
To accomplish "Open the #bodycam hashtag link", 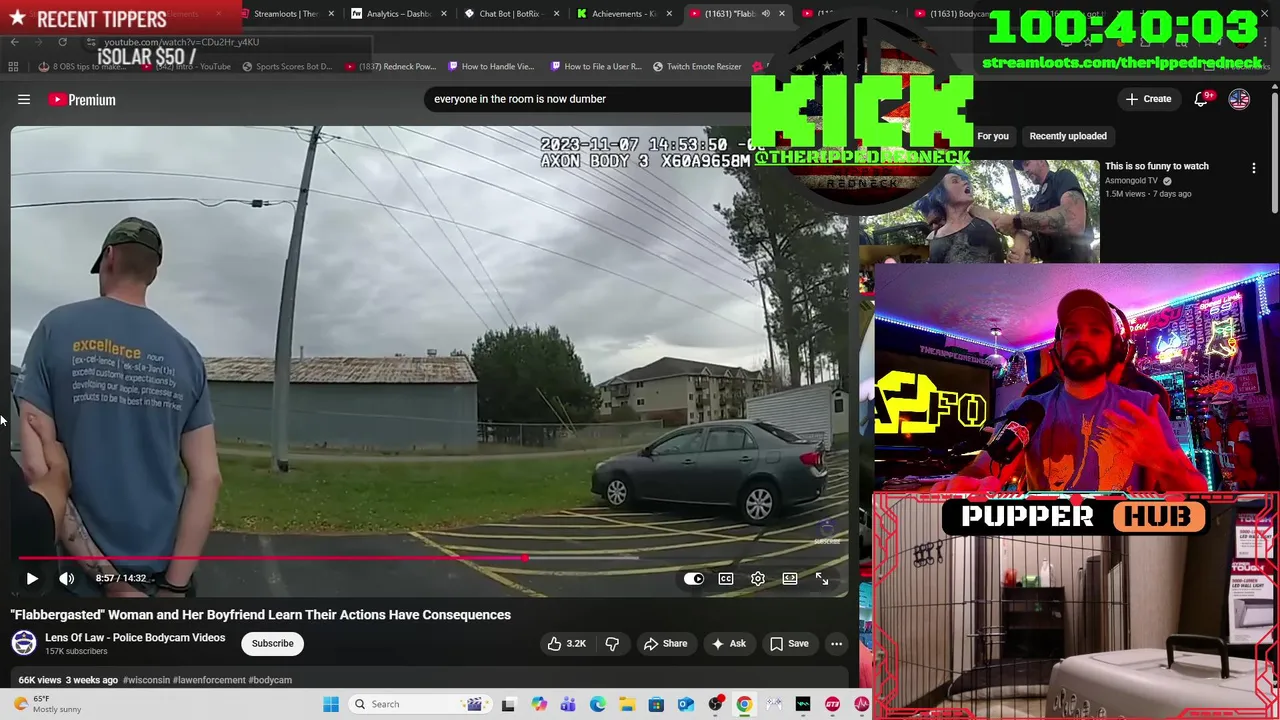I will click(270, 680).
